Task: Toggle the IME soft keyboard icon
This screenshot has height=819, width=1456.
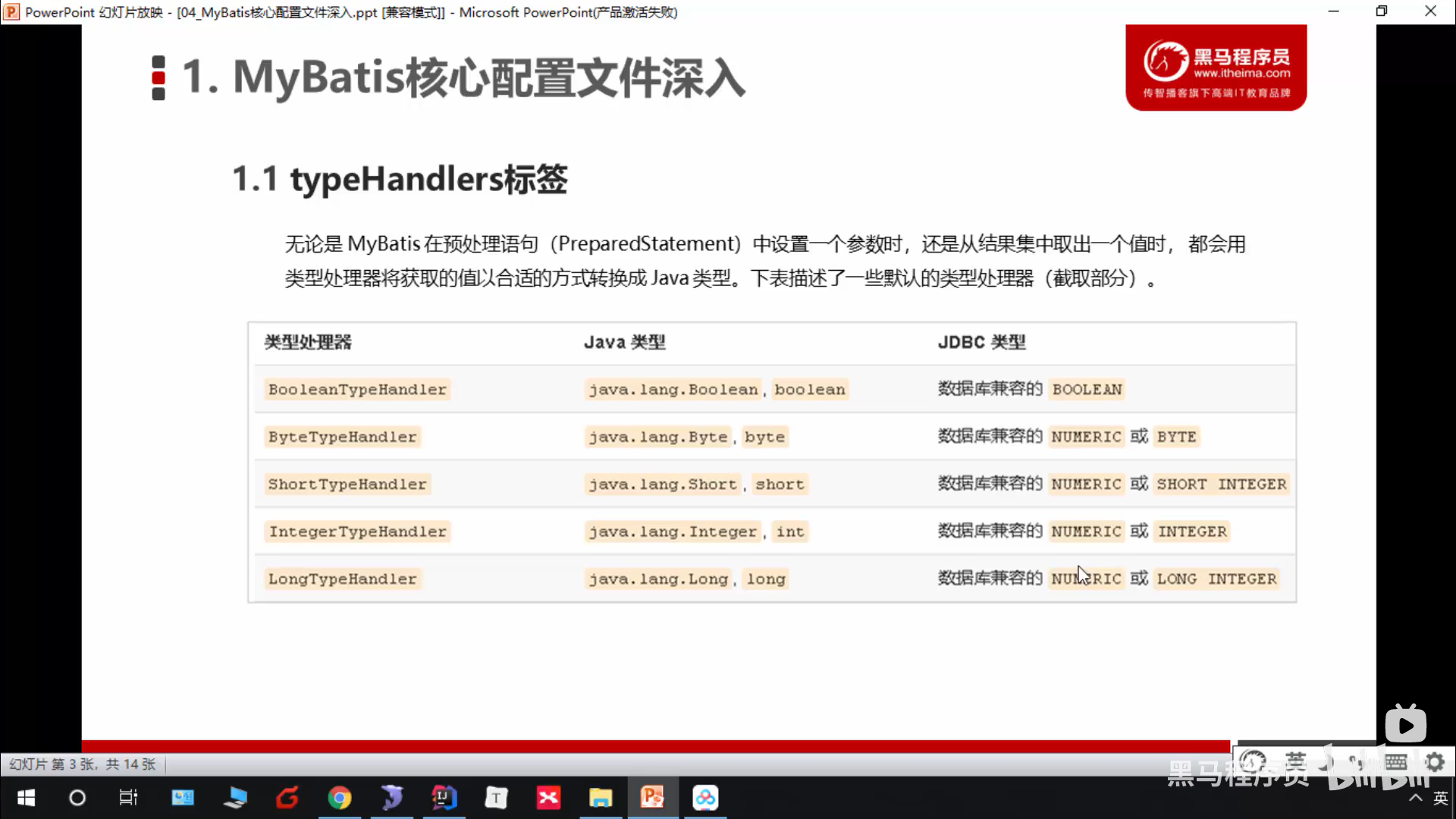Action: (x=1396, y=761)
